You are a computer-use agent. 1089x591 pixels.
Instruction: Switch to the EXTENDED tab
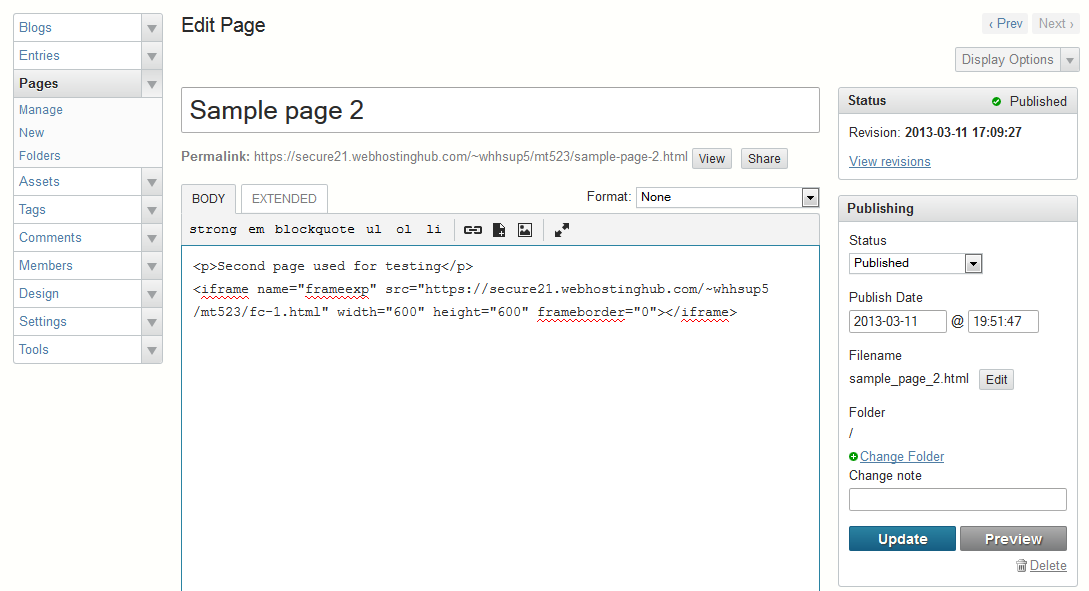point(284,199)
